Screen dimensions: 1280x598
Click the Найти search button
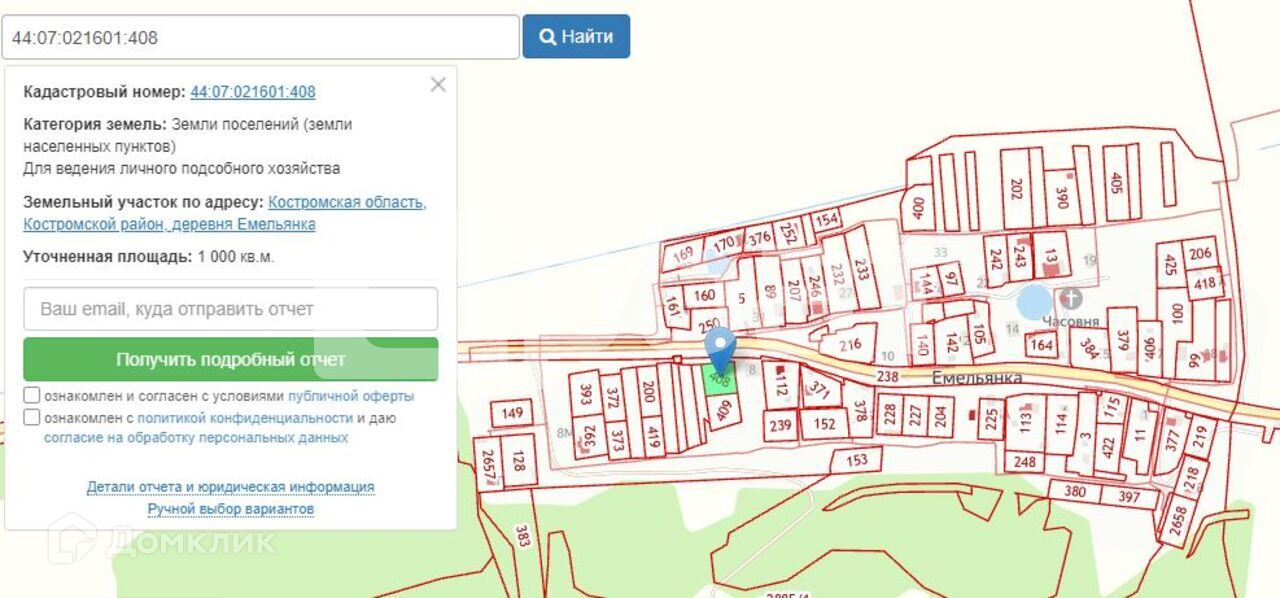576,36
